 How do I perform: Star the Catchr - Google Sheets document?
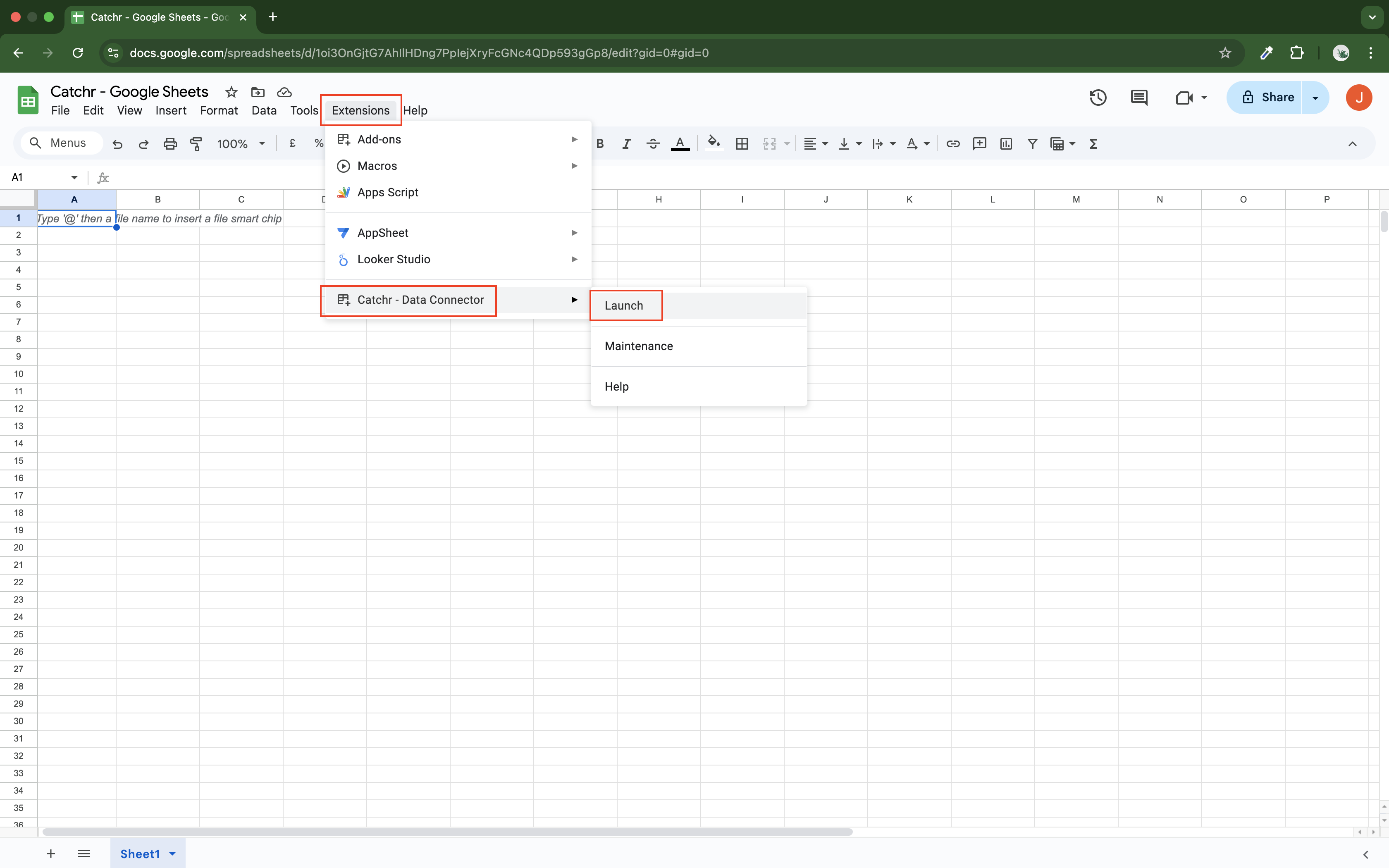pyautogui.click(x=231, y=92)
